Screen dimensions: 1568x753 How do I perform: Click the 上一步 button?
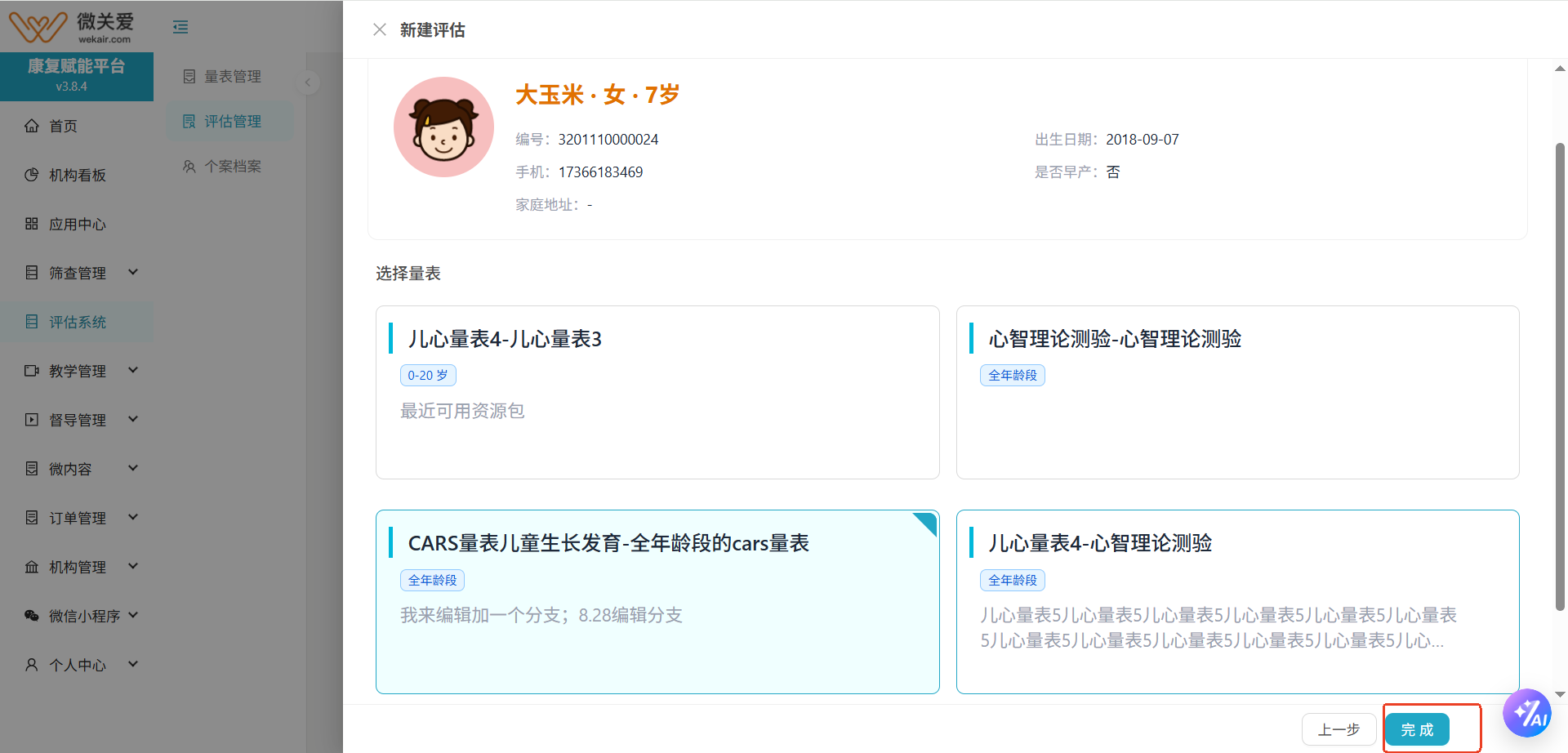(1339, 729)
